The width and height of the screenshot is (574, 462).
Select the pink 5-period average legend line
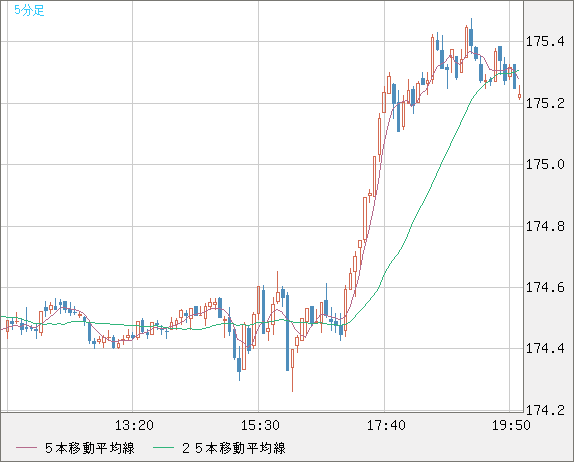(x=26, y=448)
